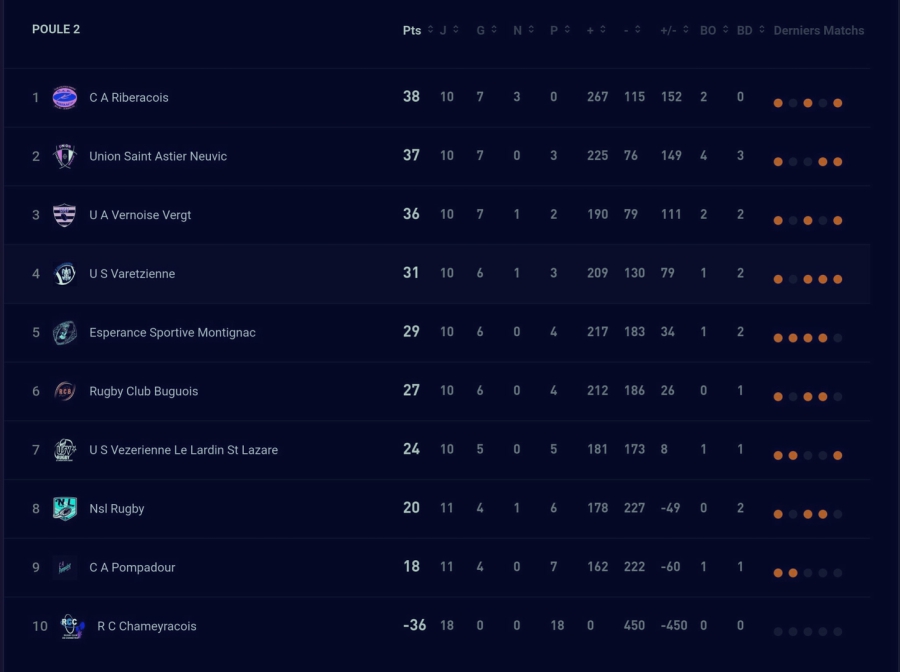The width and height of the screenshot is (900, 672).
Task: Click the Union Saint Astier Neuvic crest
Action: click(x=65, y=156)
